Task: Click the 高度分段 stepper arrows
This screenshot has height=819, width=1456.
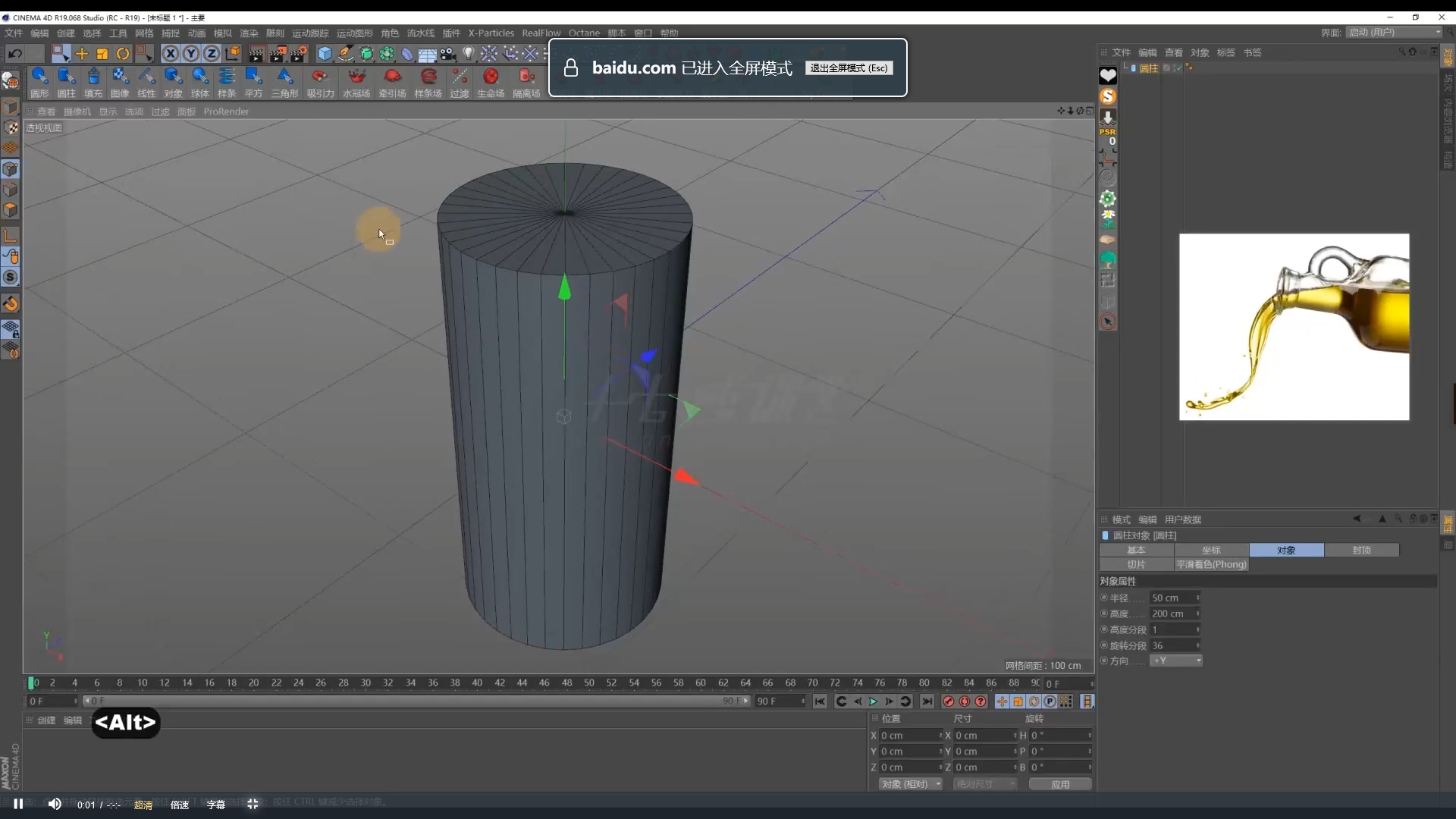Action: [1198, 629]
